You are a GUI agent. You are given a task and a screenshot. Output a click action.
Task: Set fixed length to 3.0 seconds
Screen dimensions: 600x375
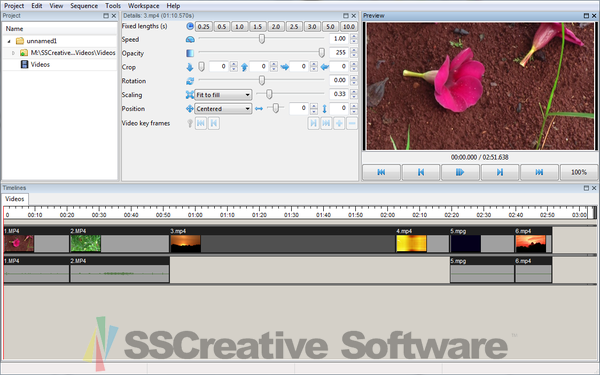[312, 26]
